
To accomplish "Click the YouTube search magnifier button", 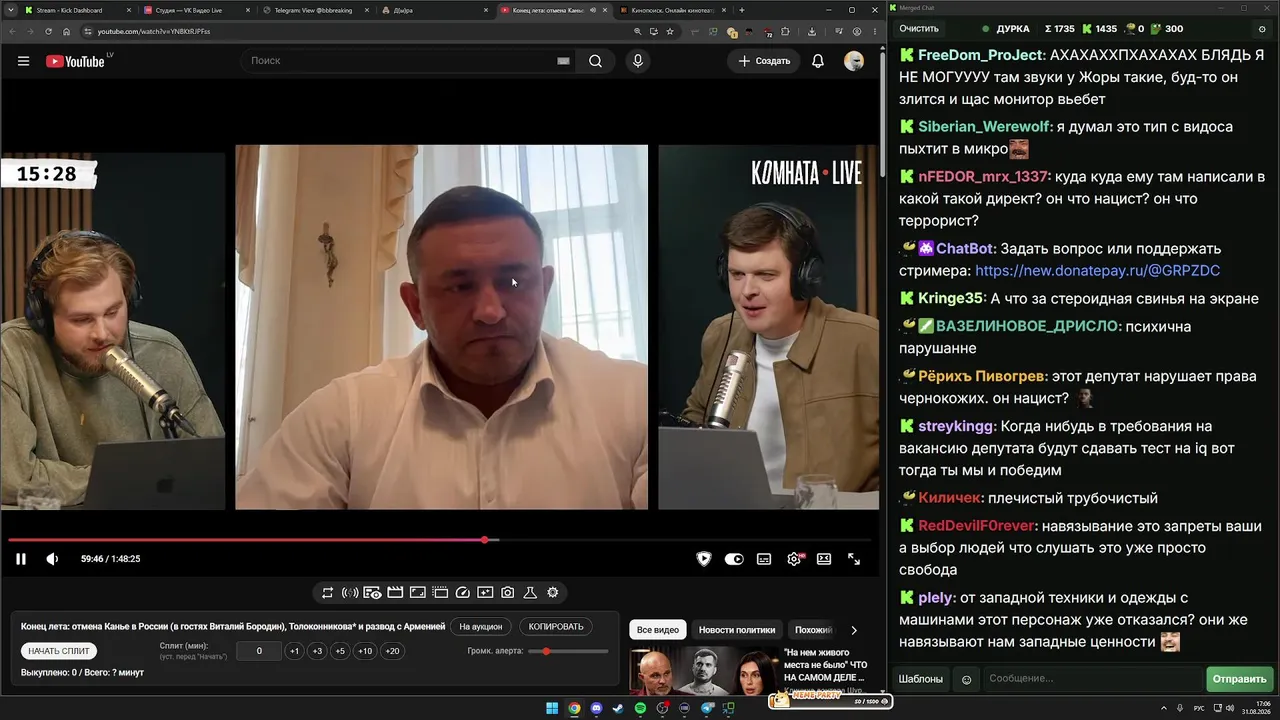I will point(595,61).
